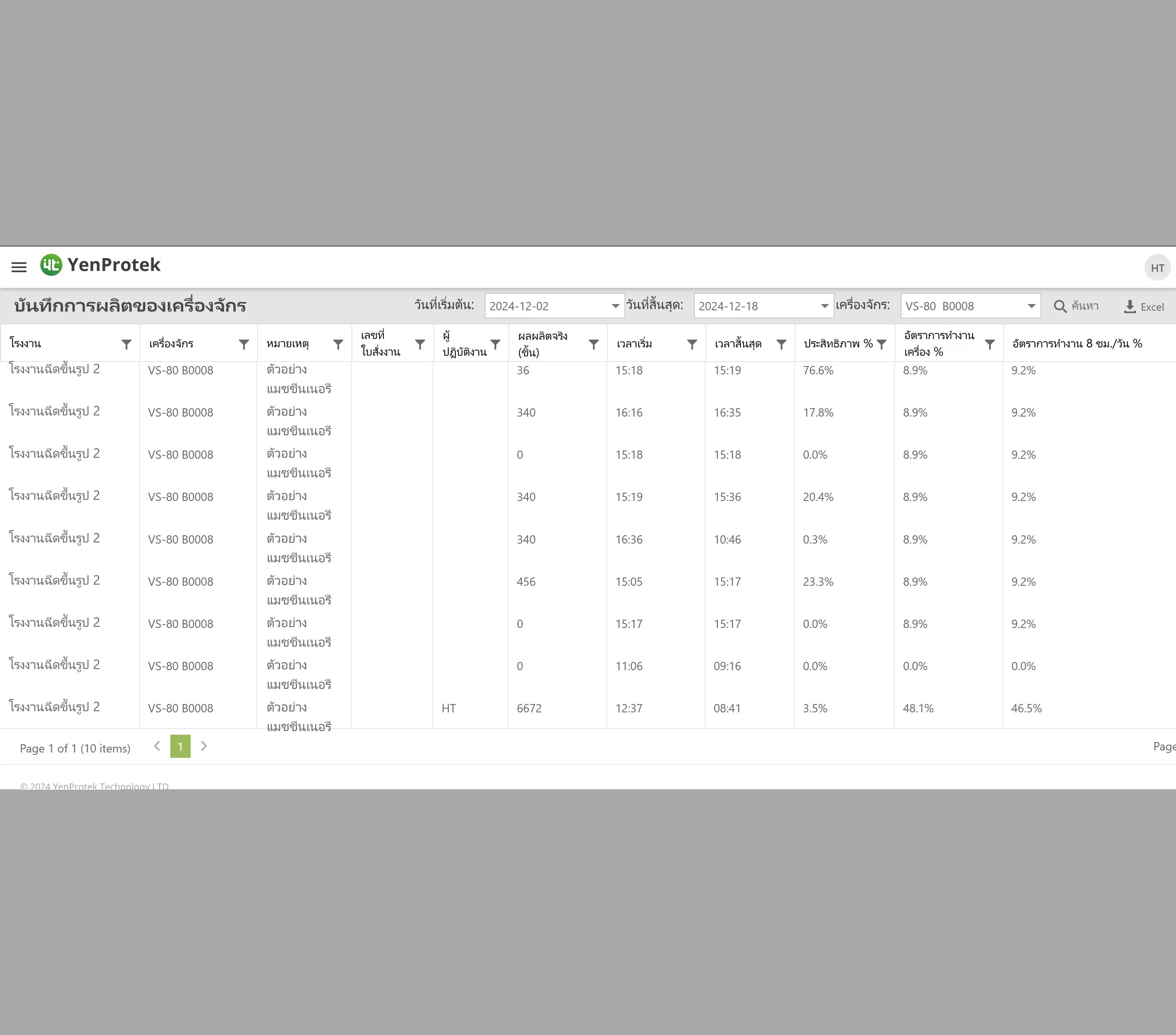Screen dimensions: 1176x1035
Task: Click the page title บันทึกการผลิตของเครื่องจักร
Action: 130,305
